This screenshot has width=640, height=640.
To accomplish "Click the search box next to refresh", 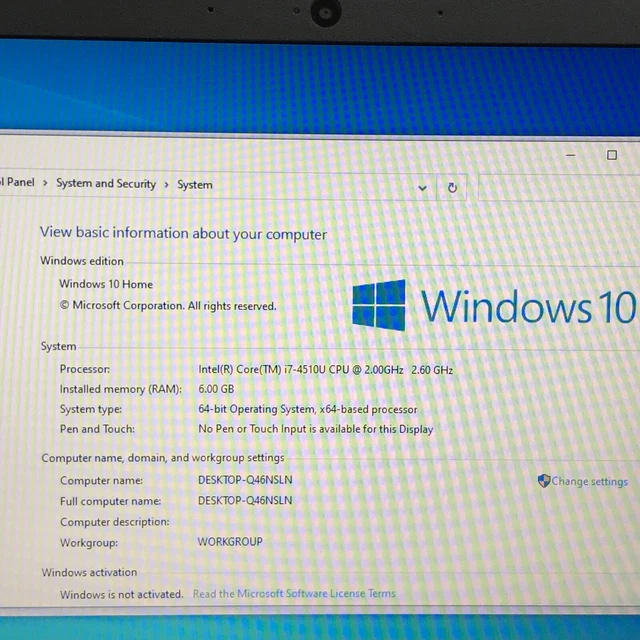I will tap(559, 187).
